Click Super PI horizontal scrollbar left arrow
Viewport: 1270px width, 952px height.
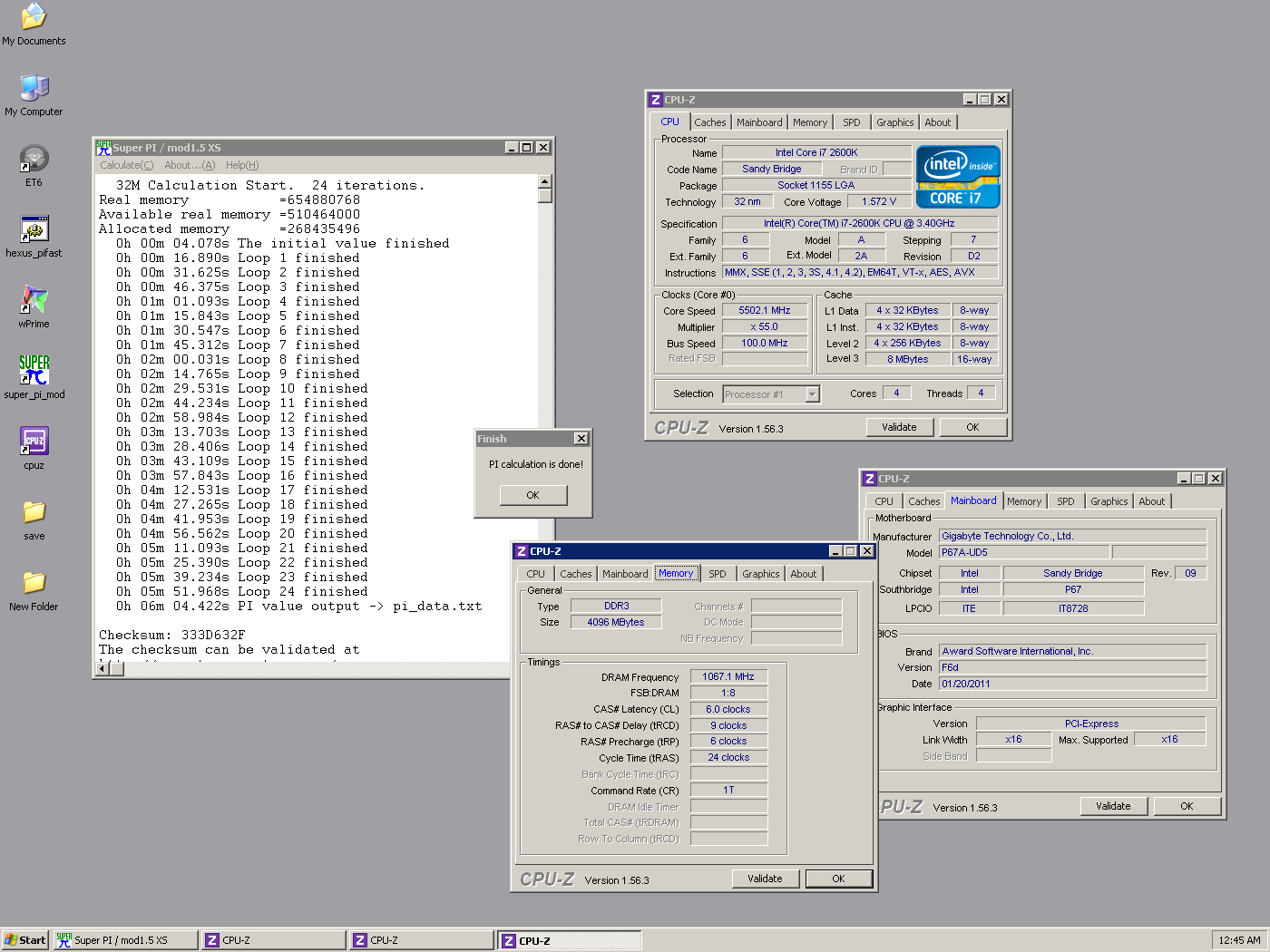103,669
